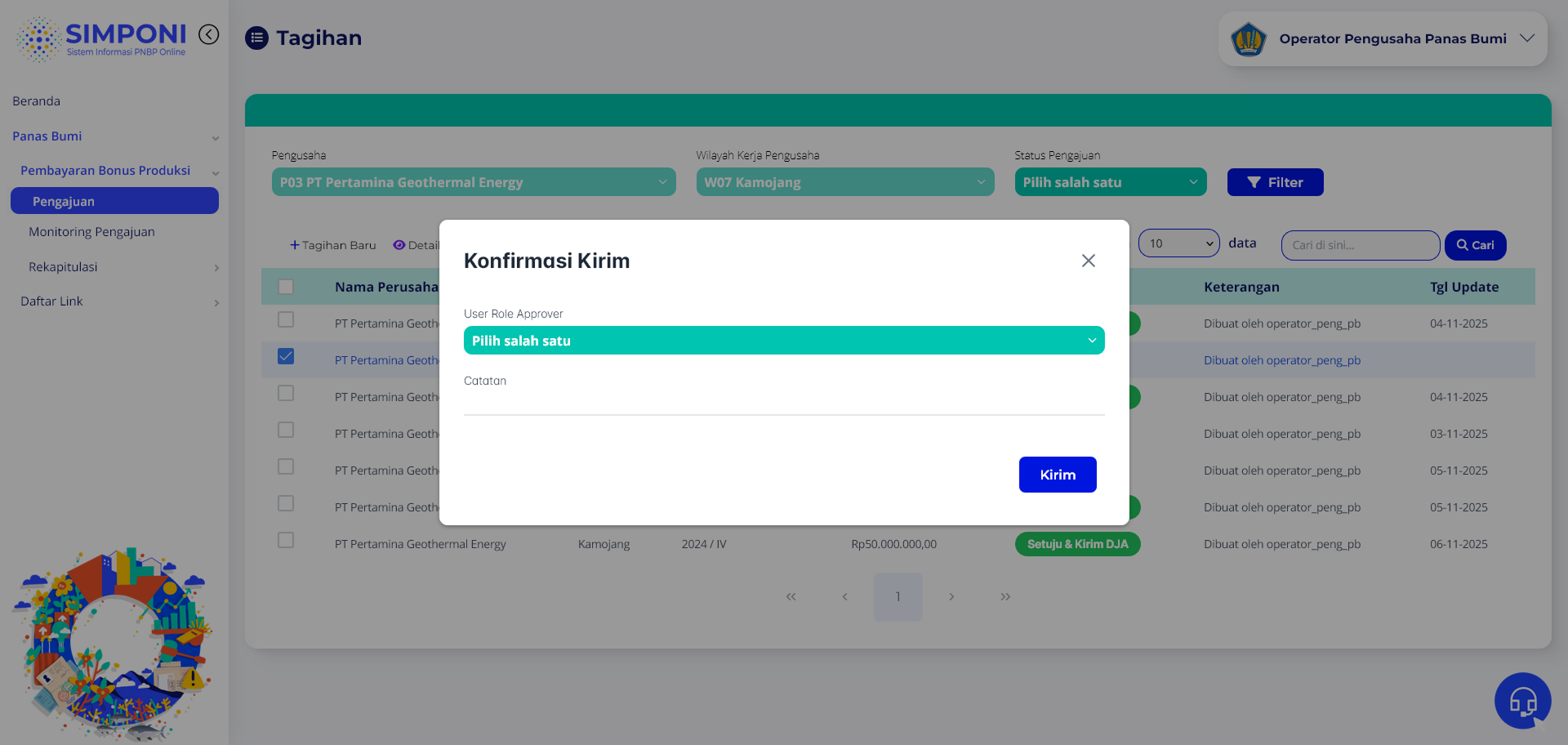1568x745 pixels.
Task: Click page number 1 in pagination
Action: click(898, 596)
